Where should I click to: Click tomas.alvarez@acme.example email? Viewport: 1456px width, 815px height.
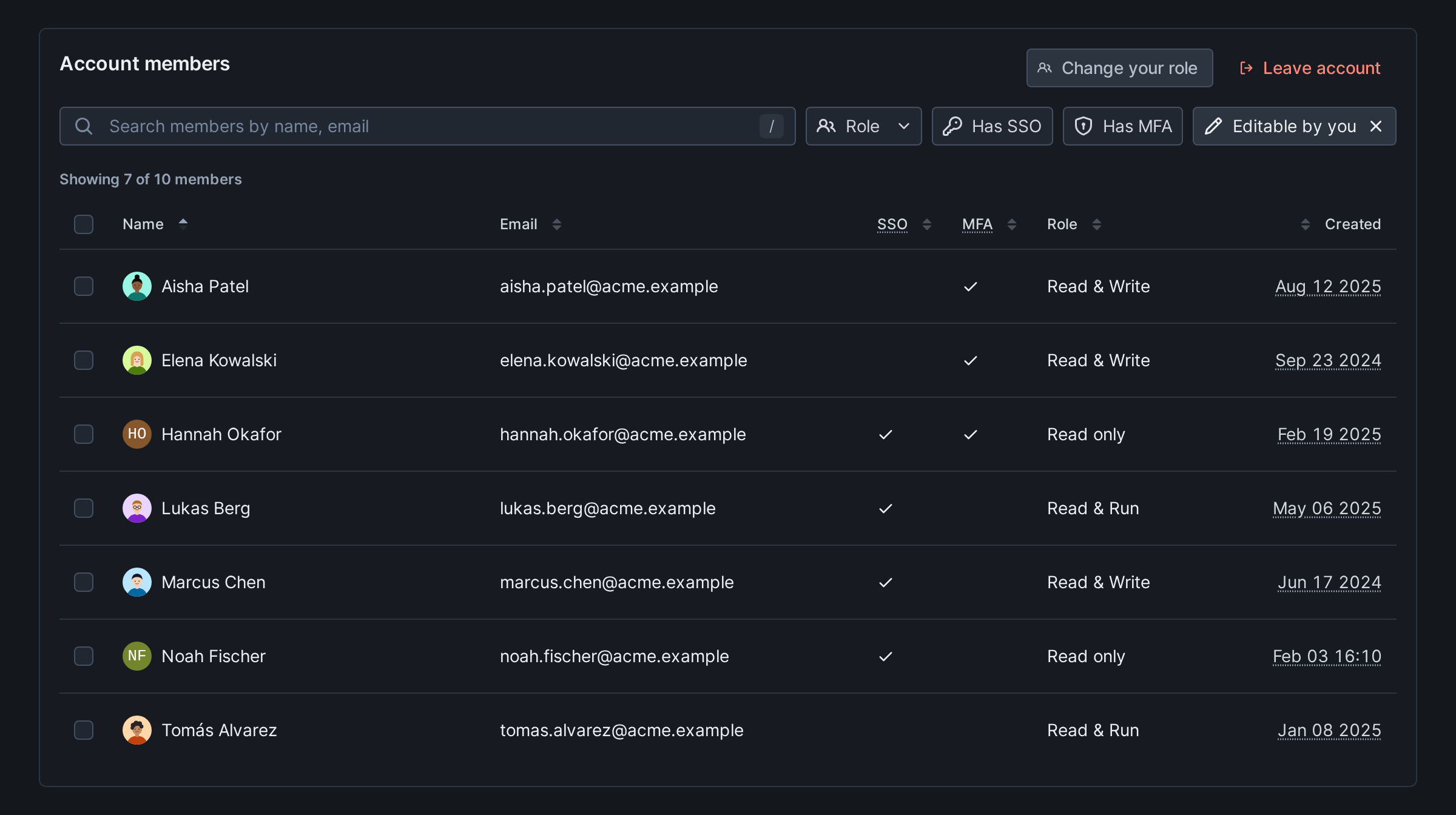click(622, 730)
